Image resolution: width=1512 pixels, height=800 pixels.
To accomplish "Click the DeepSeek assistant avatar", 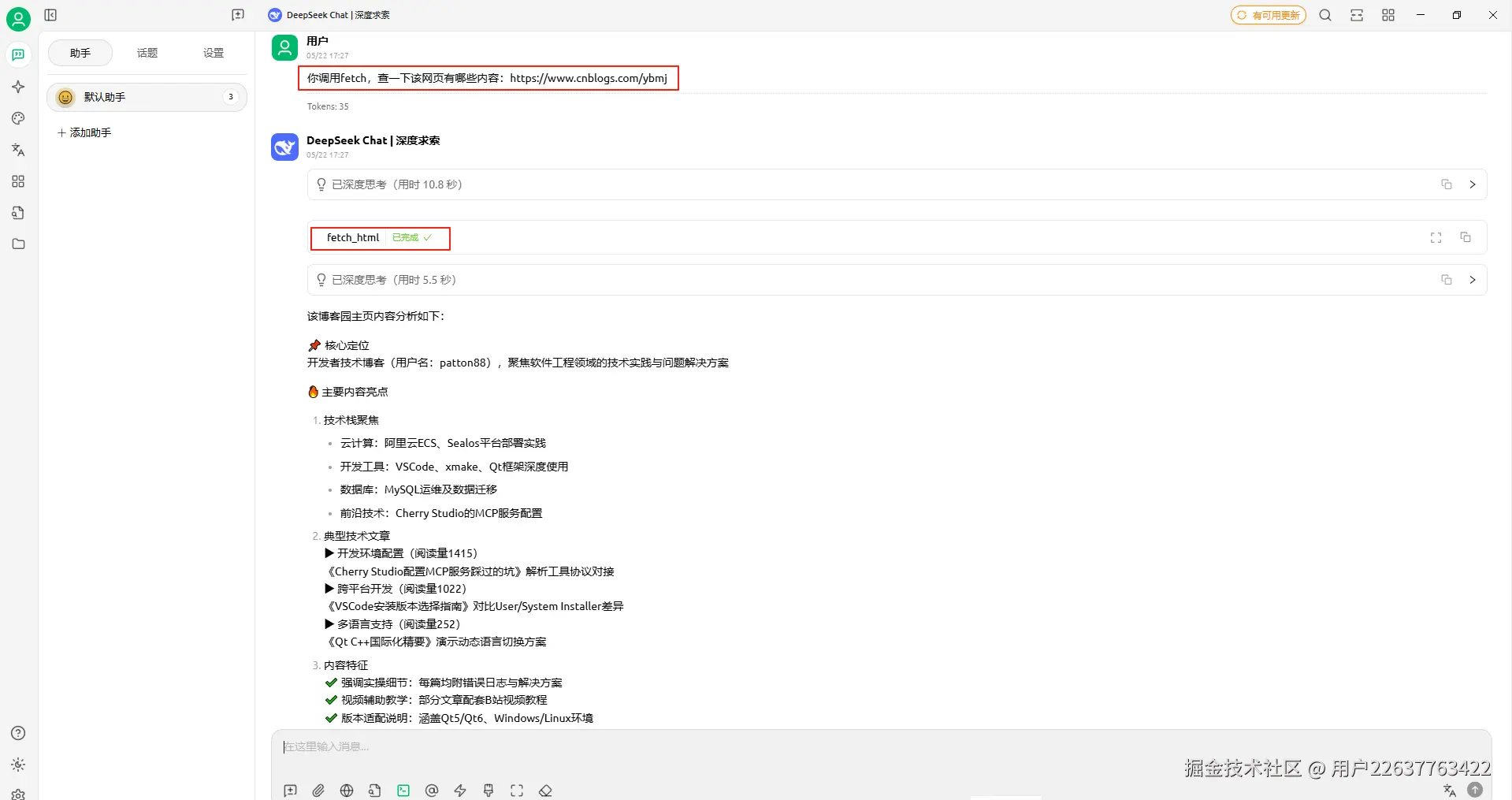I will [x=284, y=147].
